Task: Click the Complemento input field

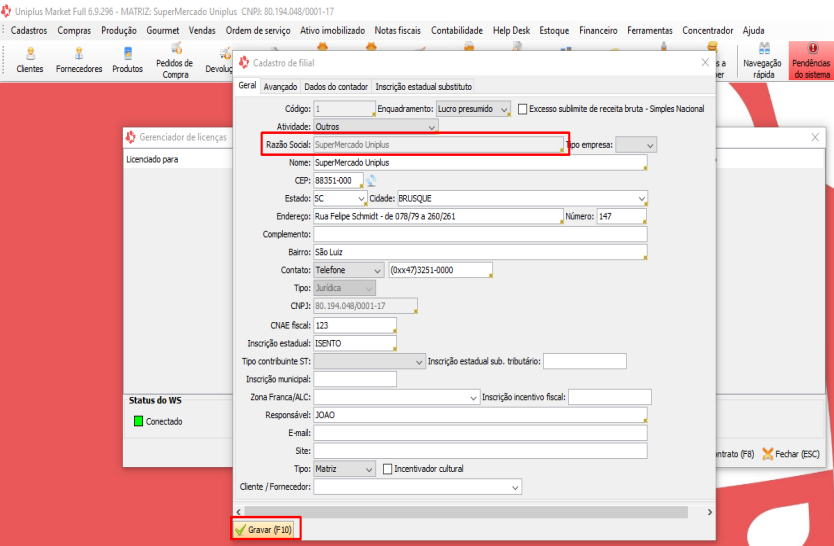Action: click(x=480, y=234)
